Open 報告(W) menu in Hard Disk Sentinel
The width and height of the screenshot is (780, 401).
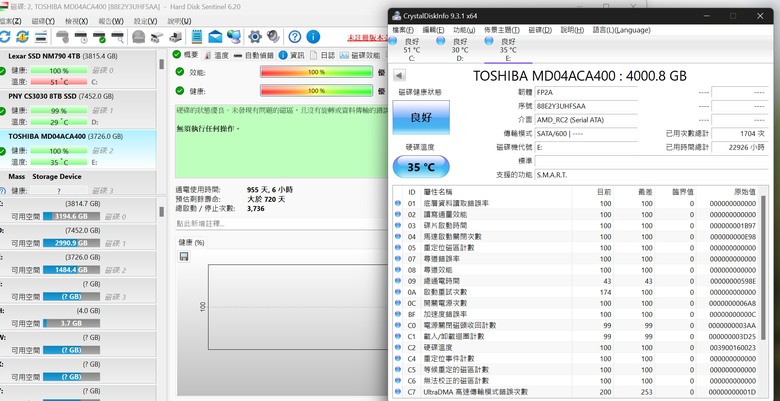point(111,21)
